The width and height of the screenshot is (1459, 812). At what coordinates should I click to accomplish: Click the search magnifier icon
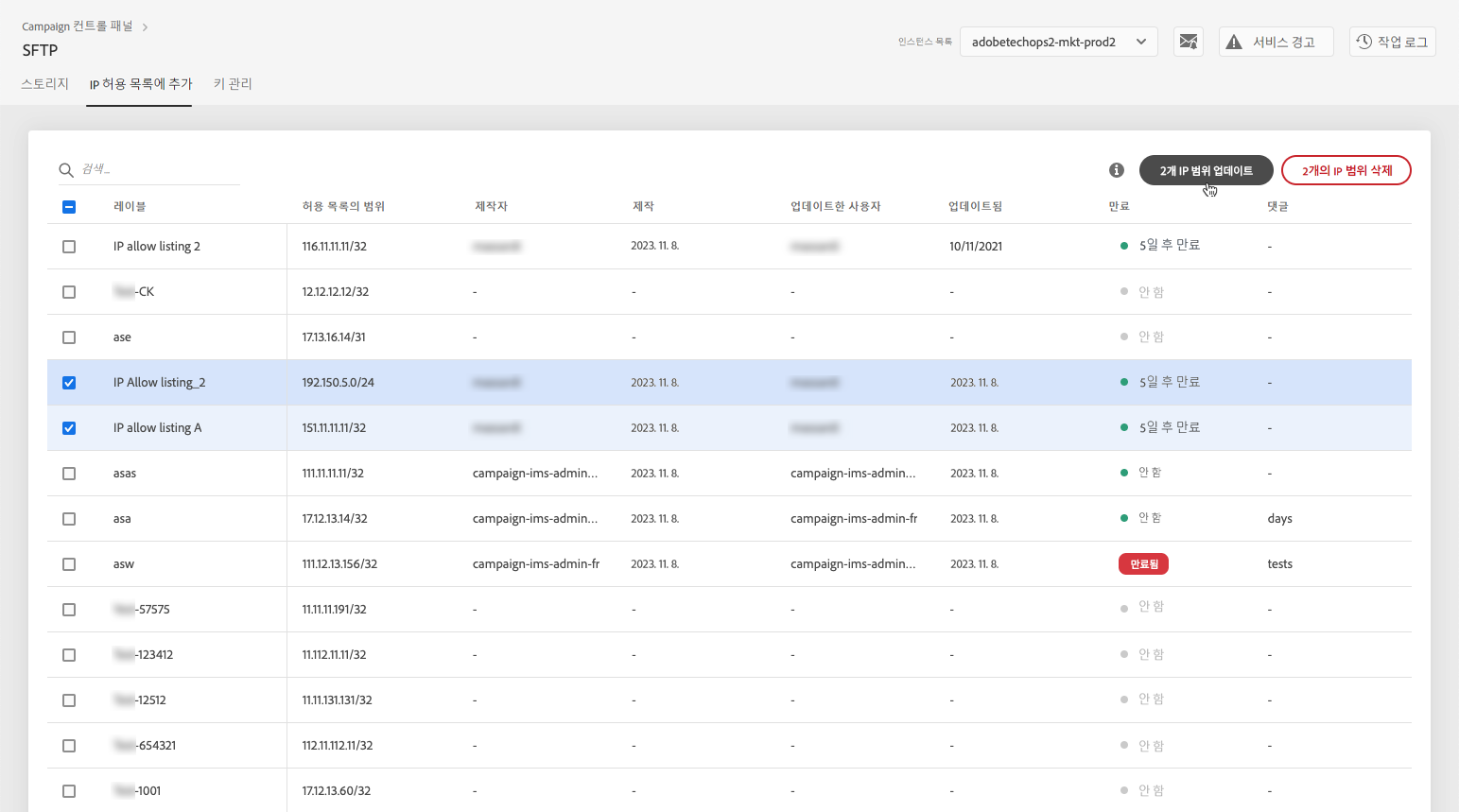coord(66,170)
